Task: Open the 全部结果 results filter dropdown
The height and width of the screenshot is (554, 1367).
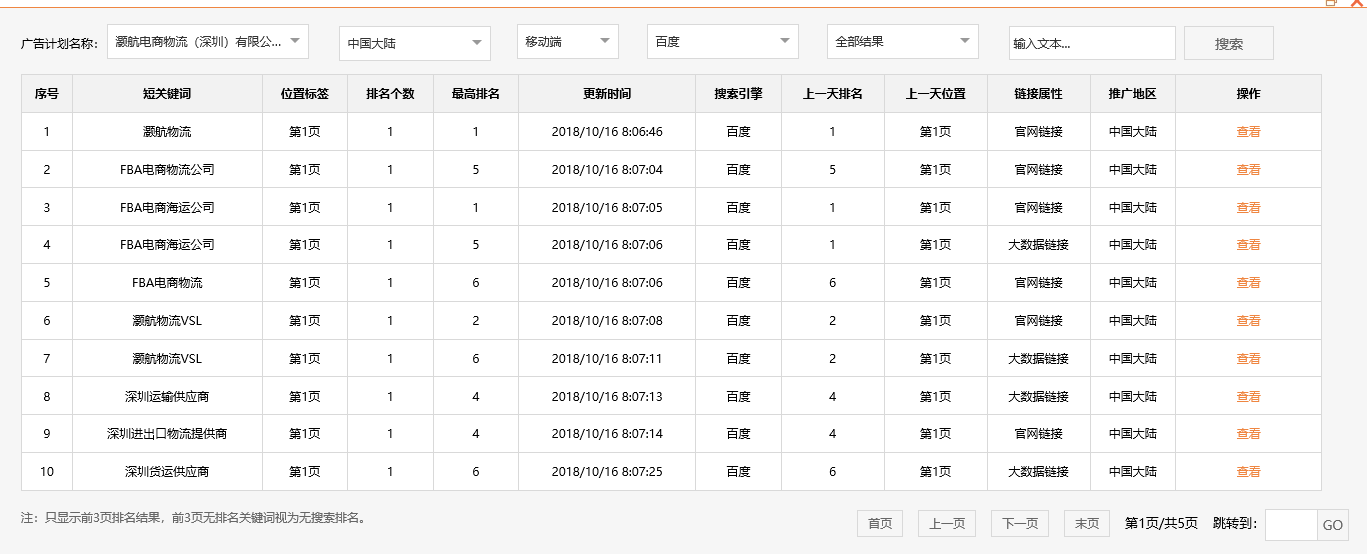Action: coord(903,42)
